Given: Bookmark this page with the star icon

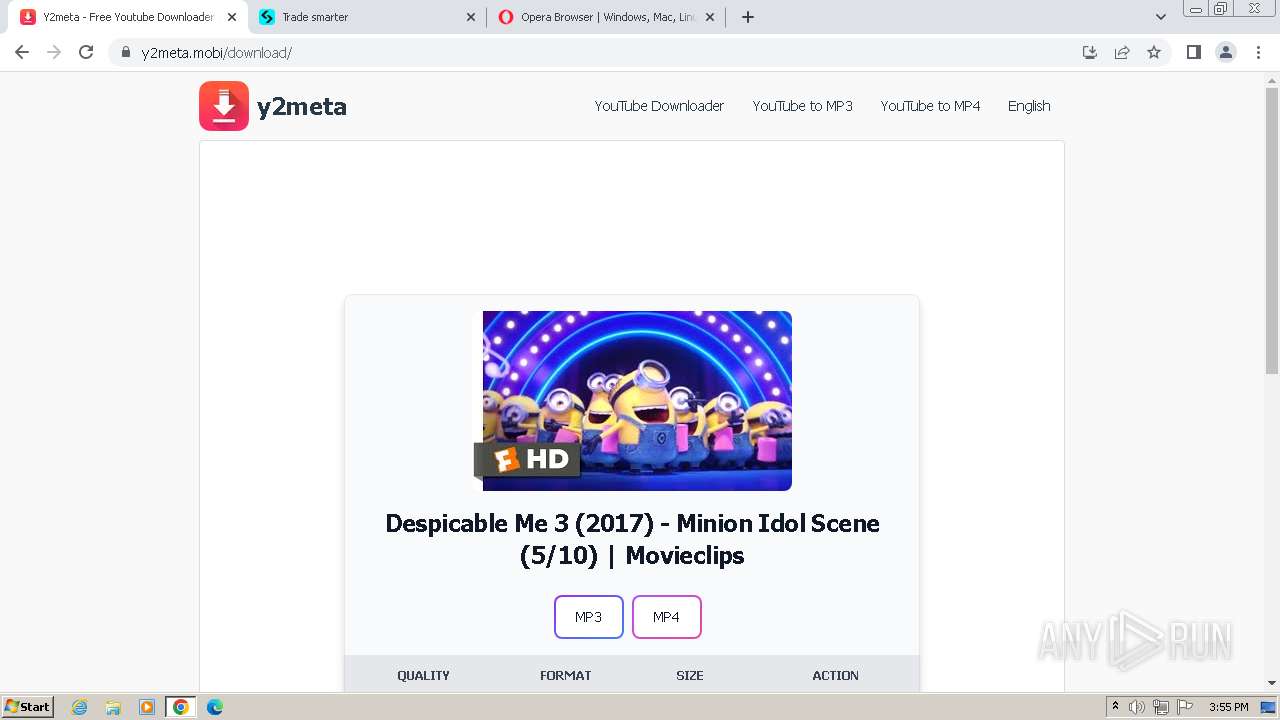Looking at the screenshot, I should 1154,52.
